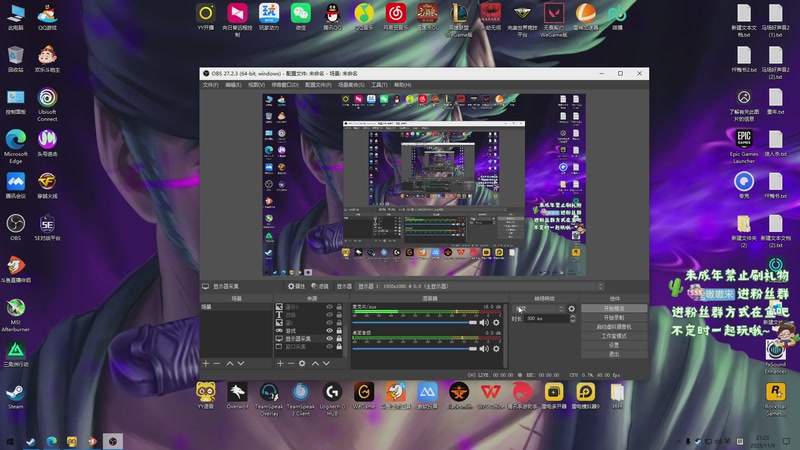
Task: Open the scene transition type dropdown
Action: (x=538, y=309)
